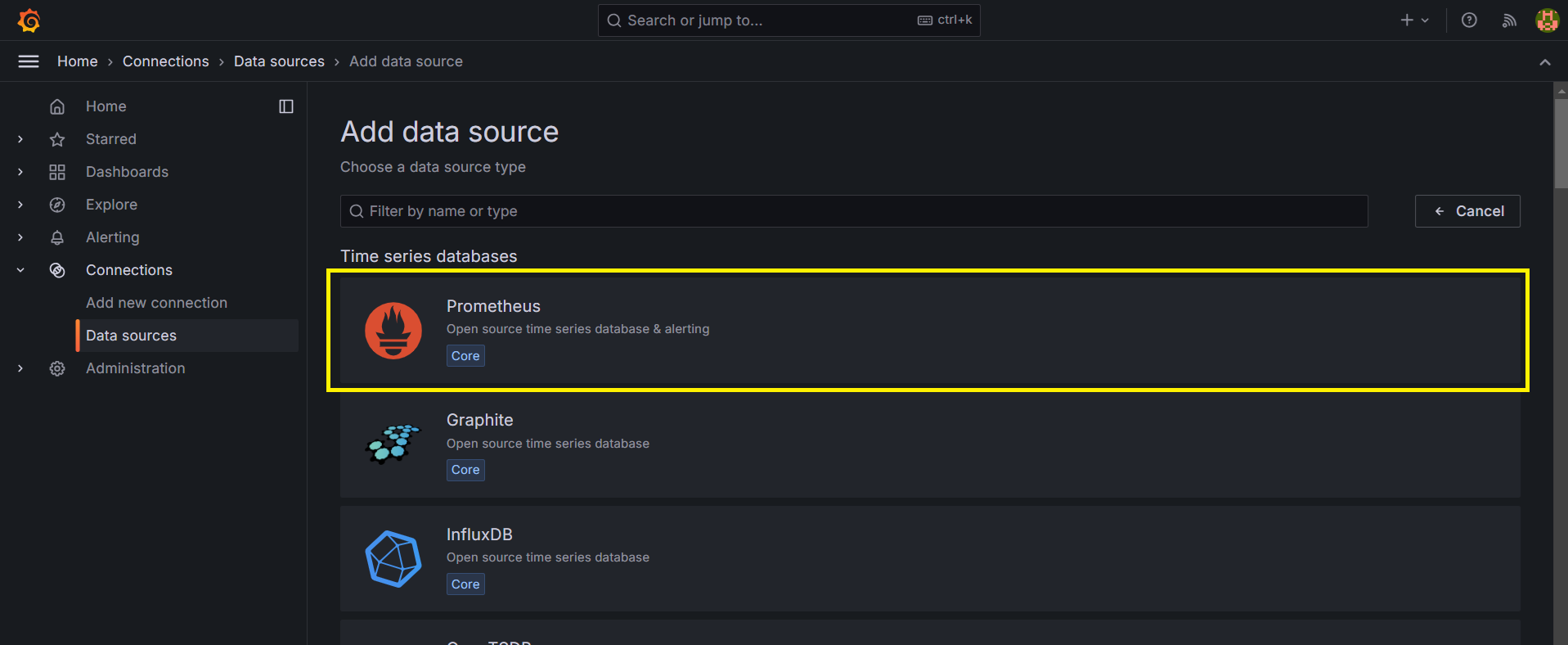Collapse the top breadcrumb bar chevron

[1545, 62]
